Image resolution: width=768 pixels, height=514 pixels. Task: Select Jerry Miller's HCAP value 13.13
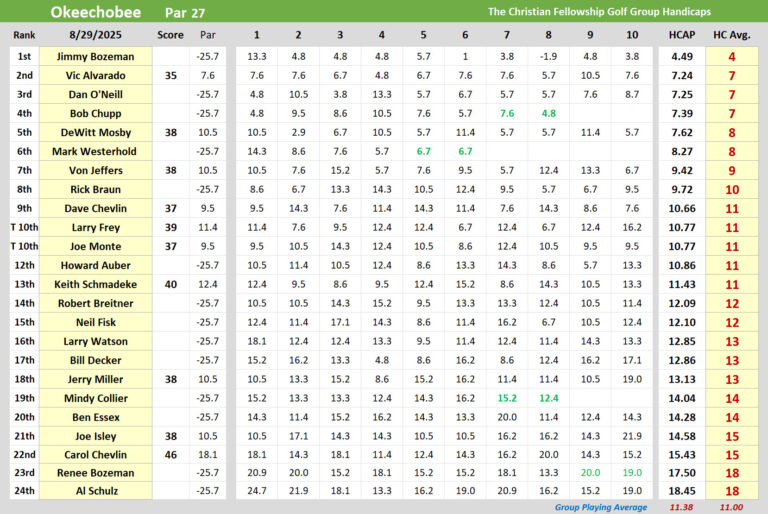682,379
